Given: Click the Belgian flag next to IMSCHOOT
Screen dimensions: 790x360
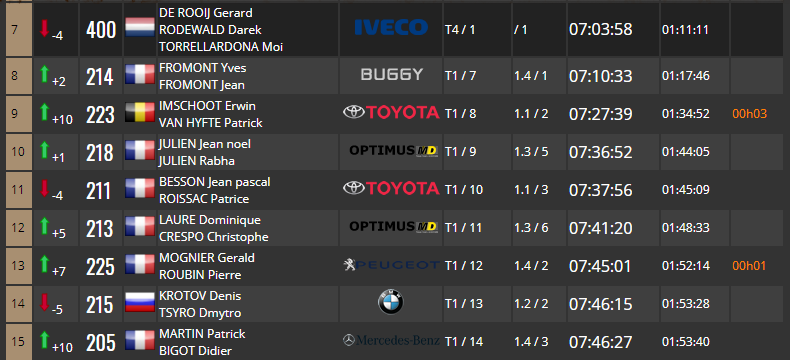Looking at the screenshot, I should click(140, 113).
